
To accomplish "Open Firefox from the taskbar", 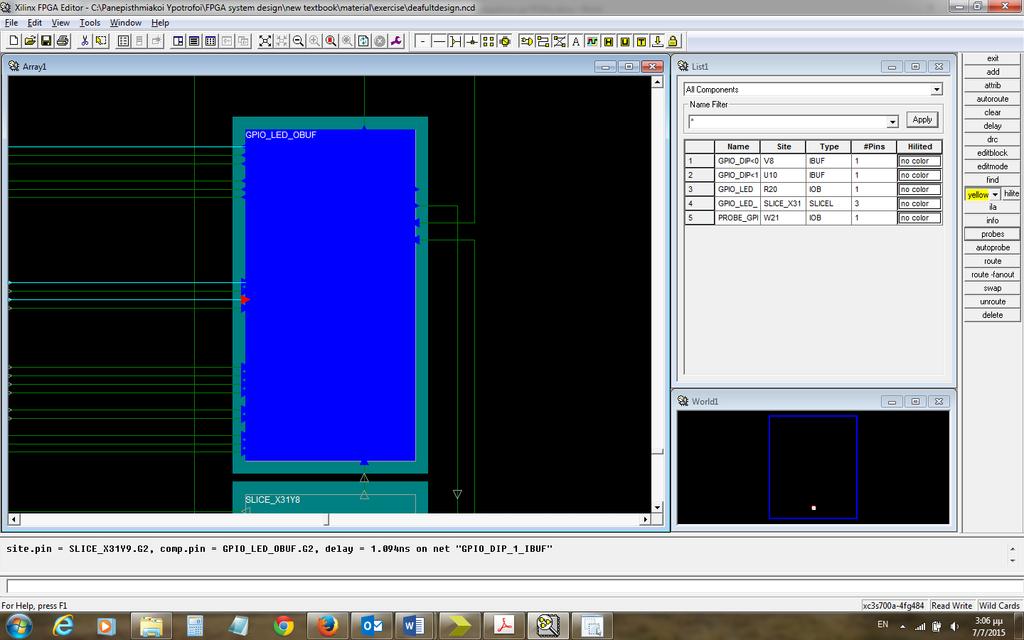I will (x=328, y=626).
